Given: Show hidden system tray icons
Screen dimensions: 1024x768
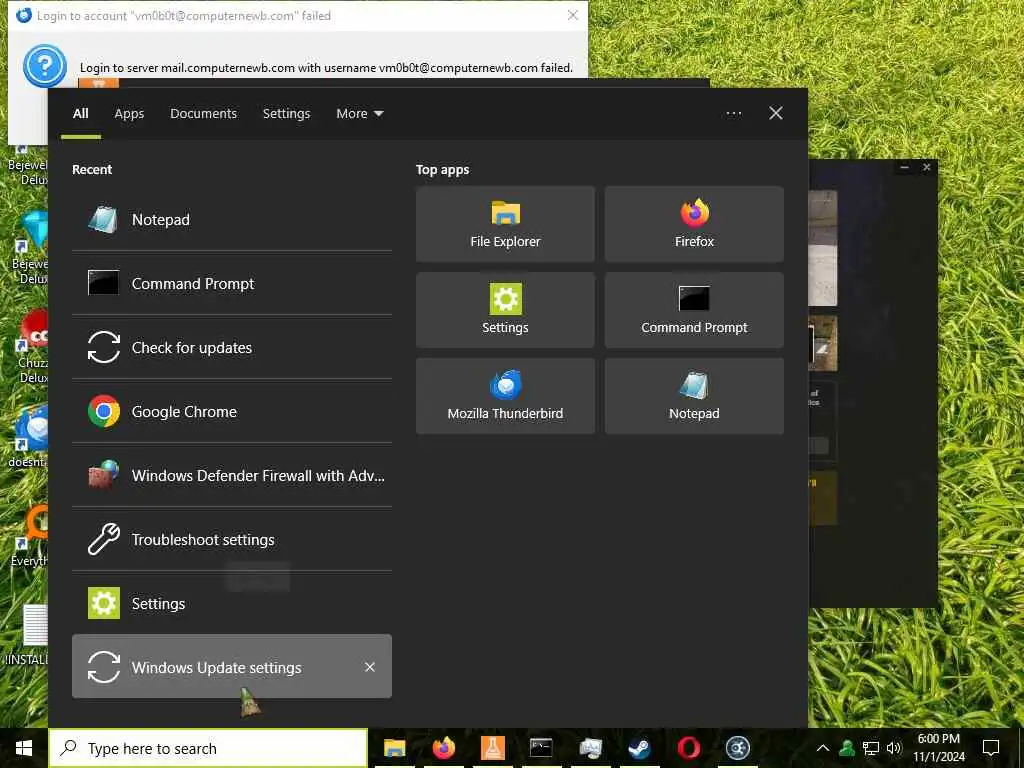Looking at the screenshot, I should tap(823, 748).
